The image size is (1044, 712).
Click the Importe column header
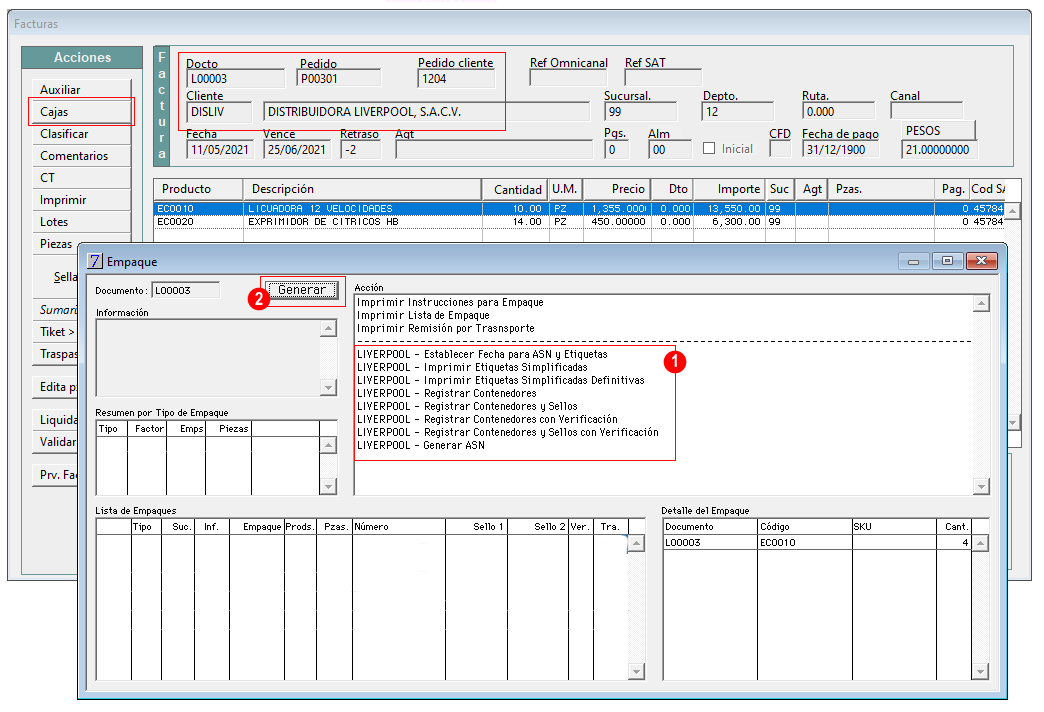point(729,189)
